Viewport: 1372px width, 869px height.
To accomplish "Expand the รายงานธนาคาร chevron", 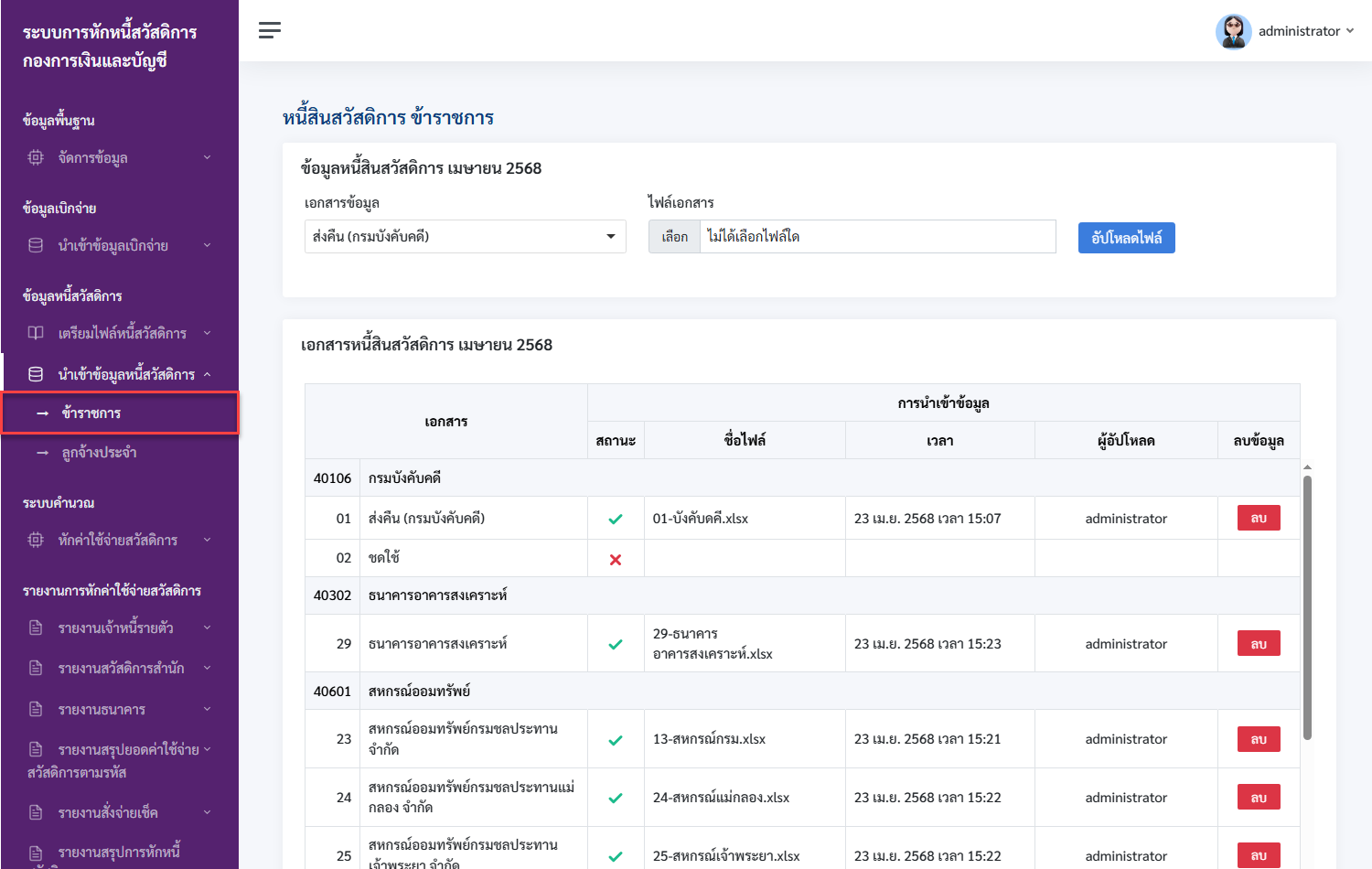I will click(x=207, y=709).
